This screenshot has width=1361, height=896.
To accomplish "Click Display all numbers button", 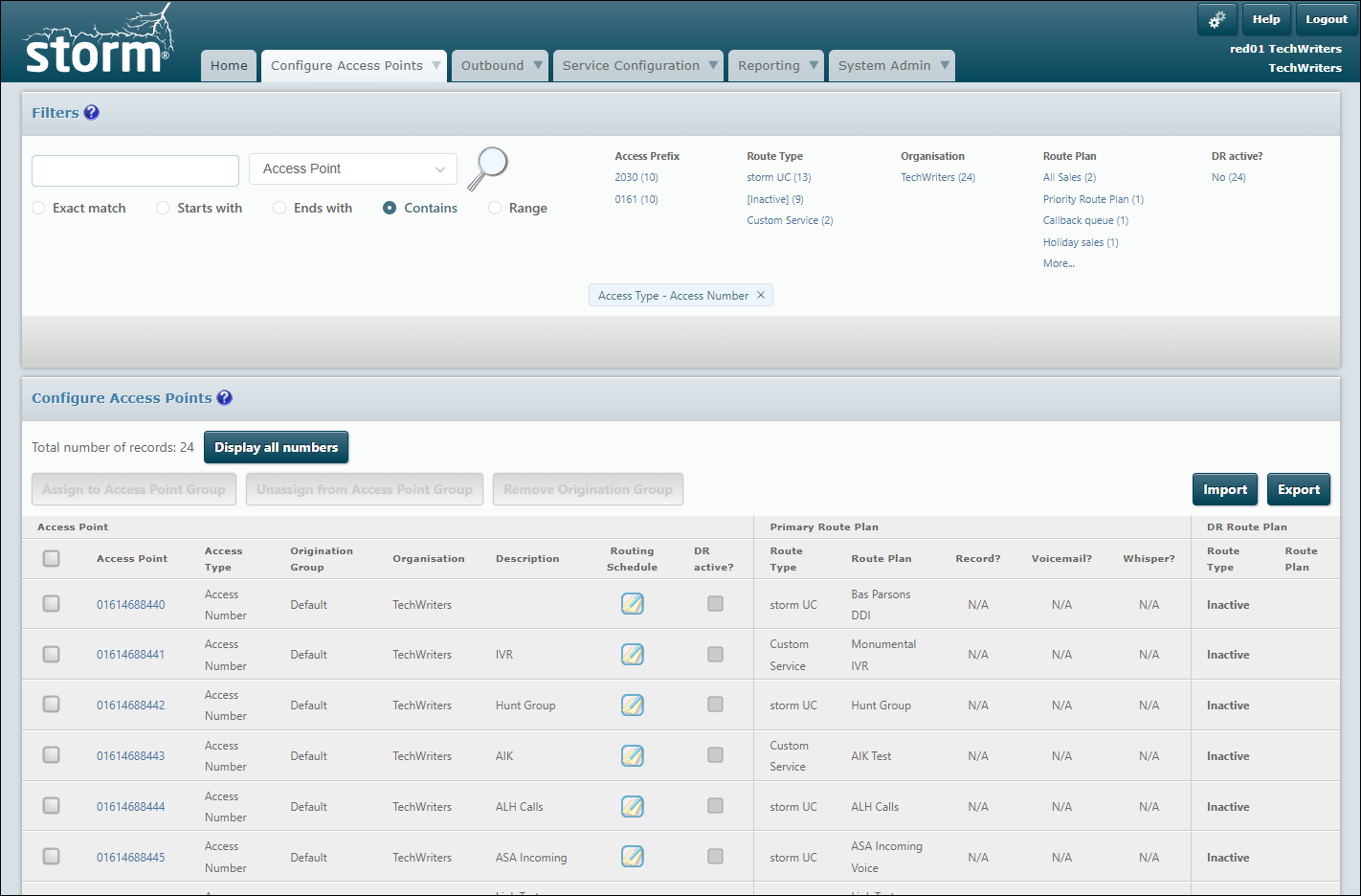I will coord(276,447).
